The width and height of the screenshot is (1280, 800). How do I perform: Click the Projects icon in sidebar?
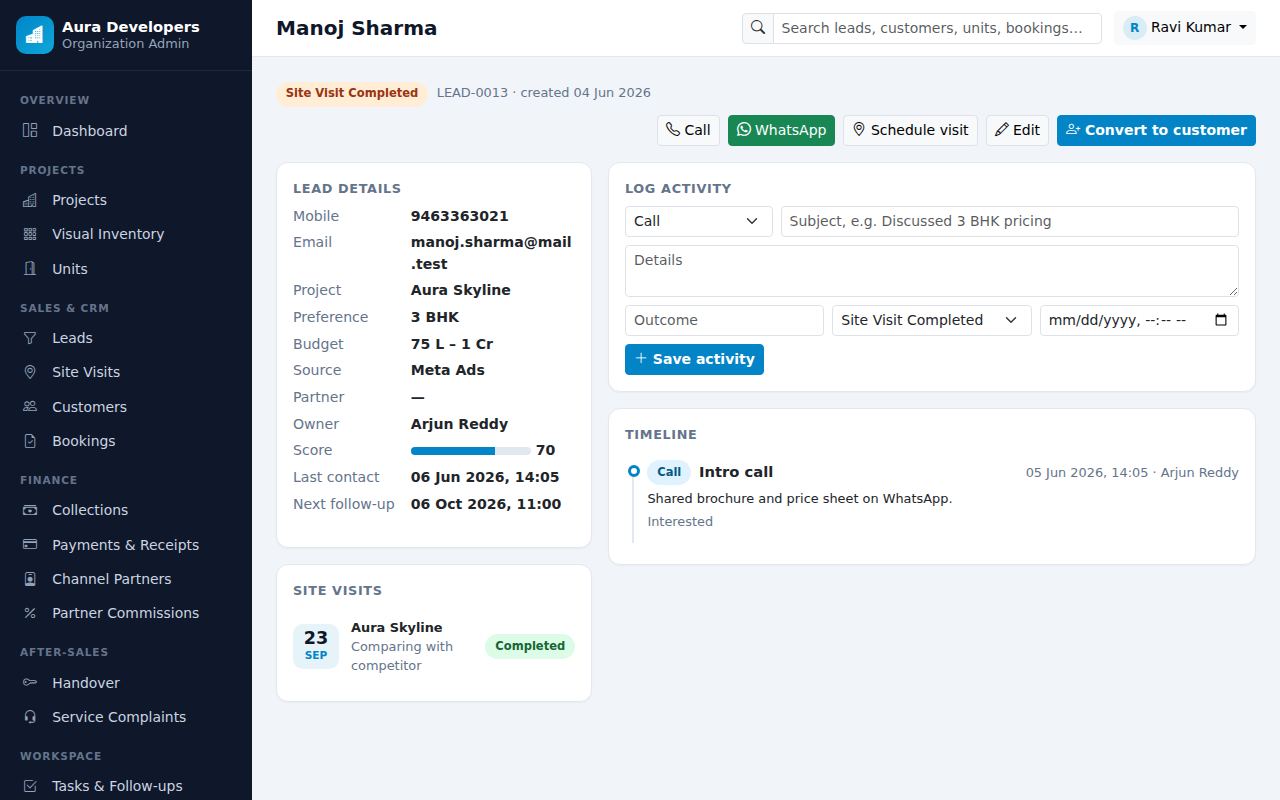click(30, 200)
